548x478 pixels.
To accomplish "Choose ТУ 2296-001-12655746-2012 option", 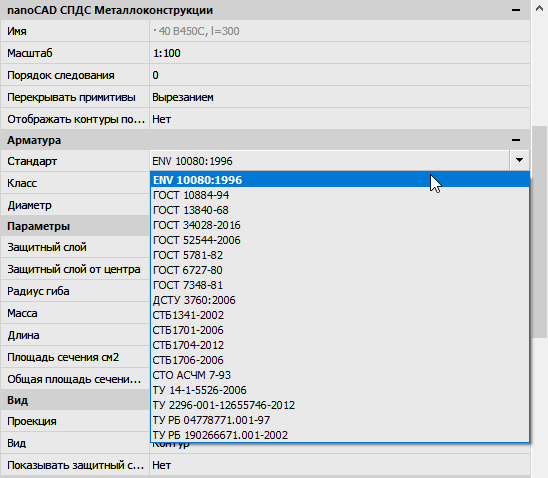I will 340,405.
